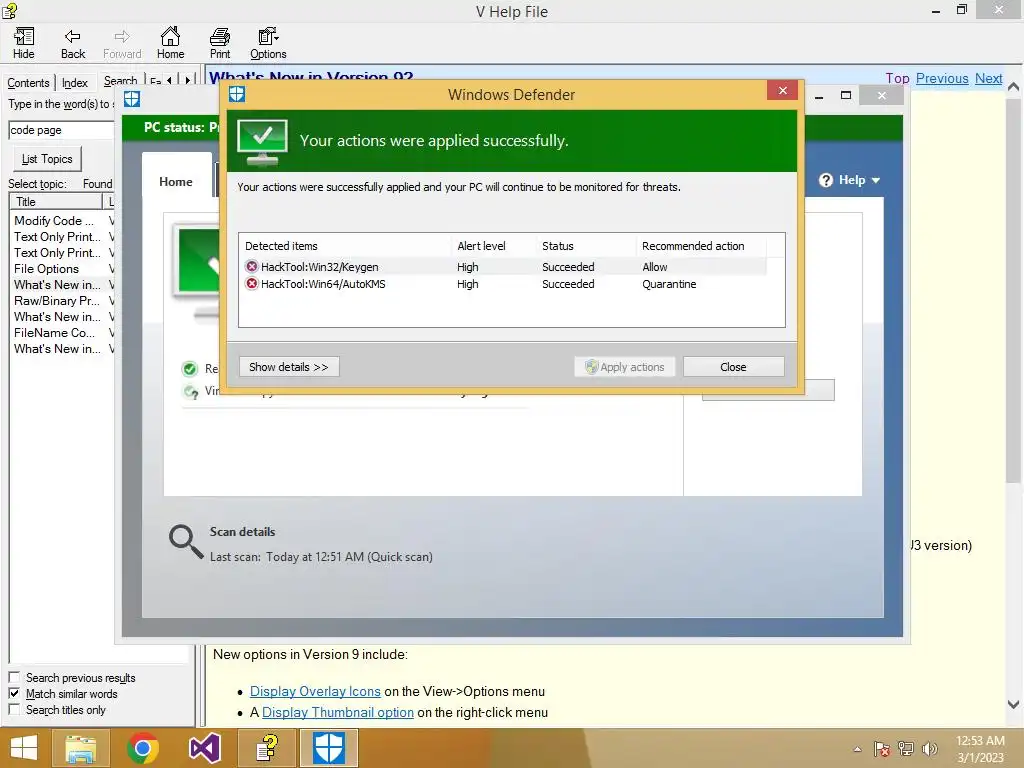Select the HackTool:Win64/AutoKMS row
Image resolution: width=1024 pixels, height=768 pixels.
pos(503,284)
